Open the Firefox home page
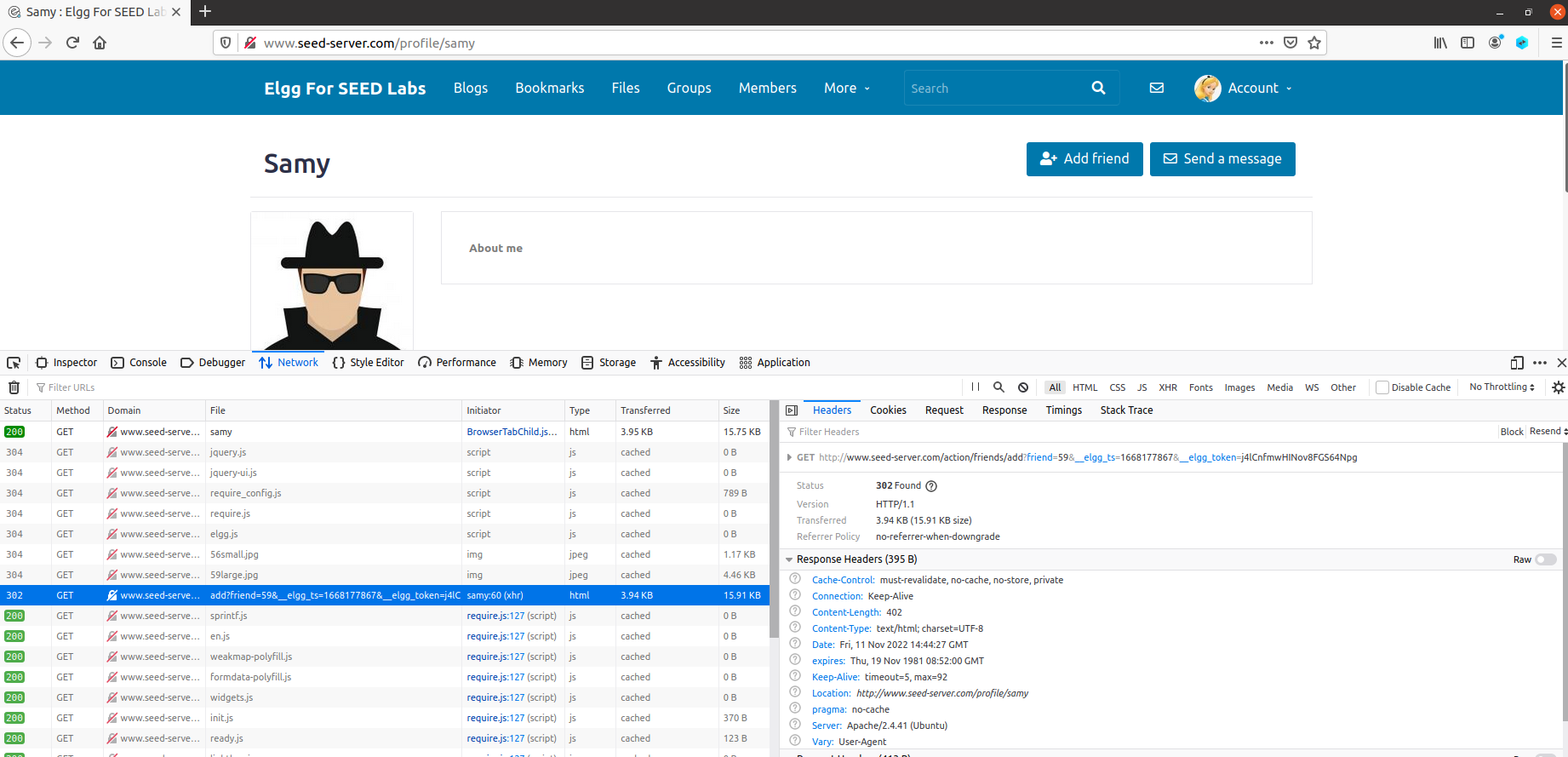 pos(100,43)
